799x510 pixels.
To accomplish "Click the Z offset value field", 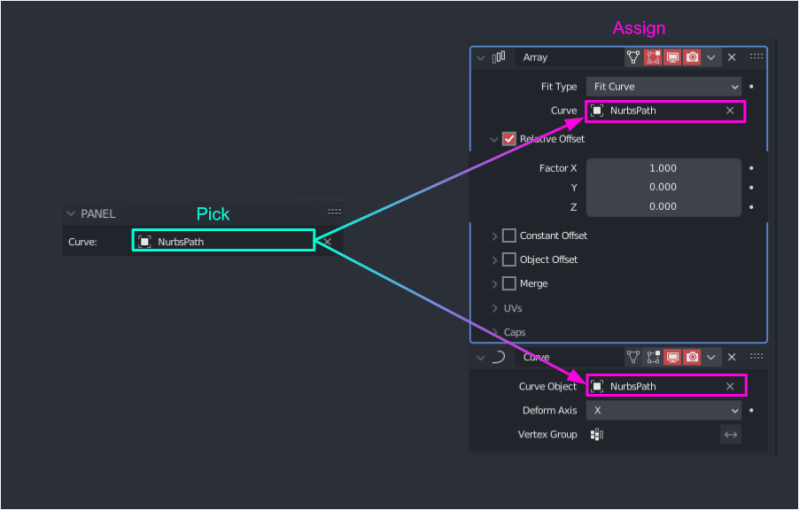I will [x=663, y=206].
